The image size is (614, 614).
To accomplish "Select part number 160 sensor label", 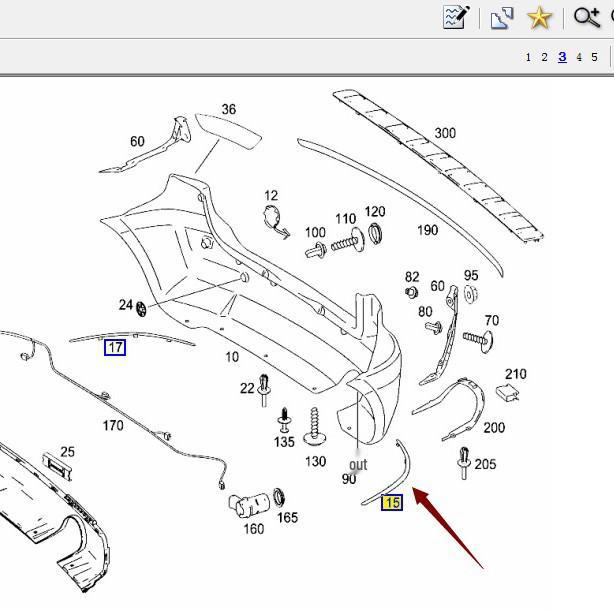I will tap(254, 528).
